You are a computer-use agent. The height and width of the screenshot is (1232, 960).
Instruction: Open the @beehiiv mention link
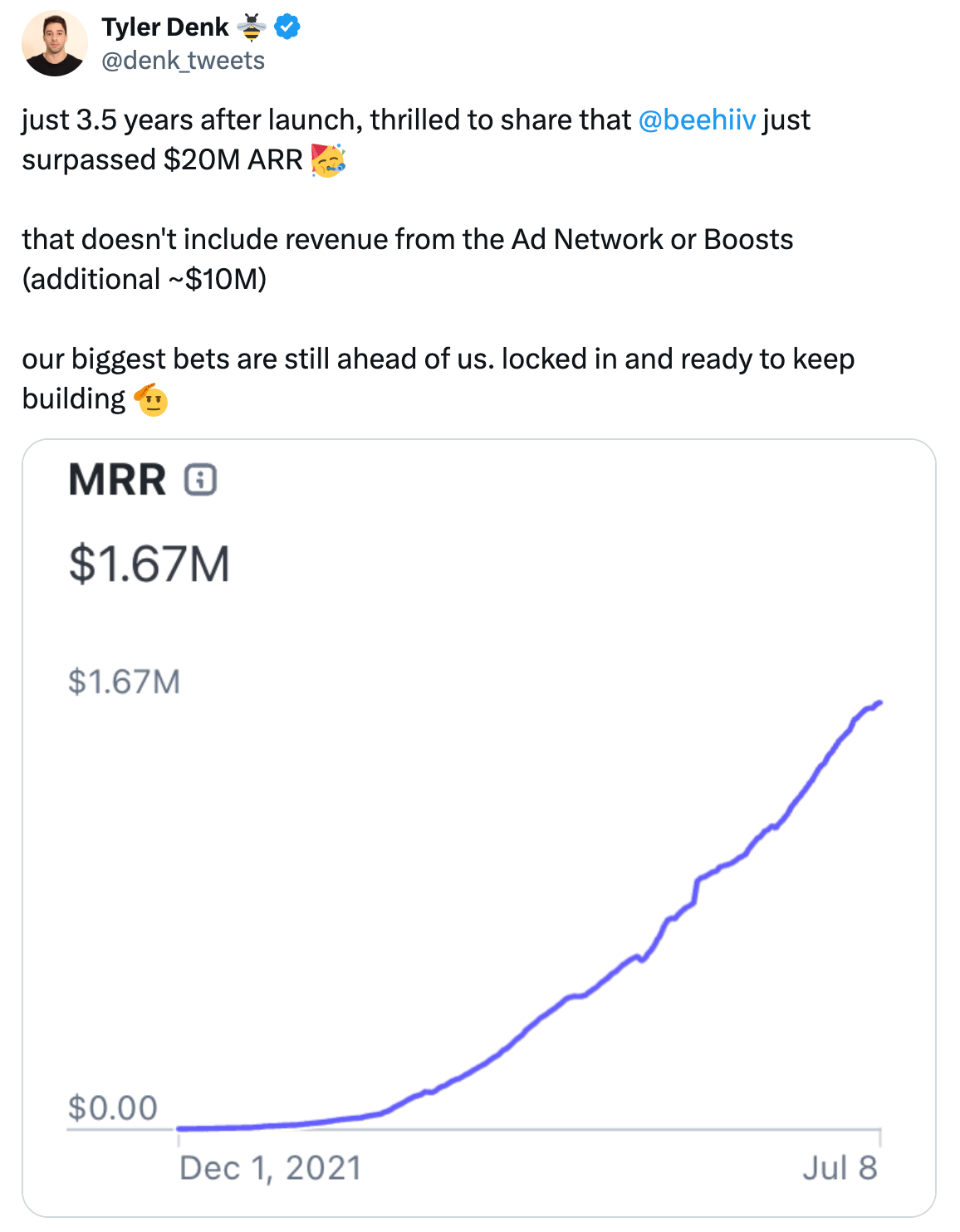point(698,120)
